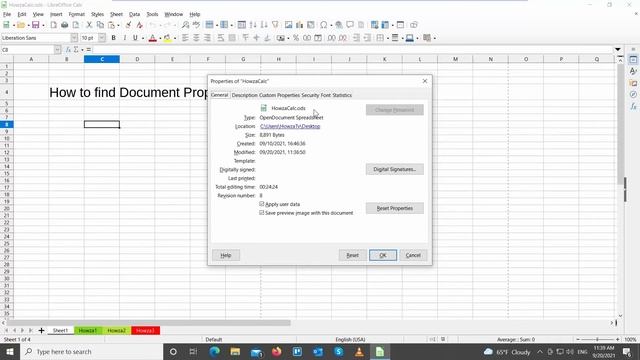Click the Borders toolbar icon
Image resolution: width=640 pixels, height=360 pixels.
coord(380,38)
